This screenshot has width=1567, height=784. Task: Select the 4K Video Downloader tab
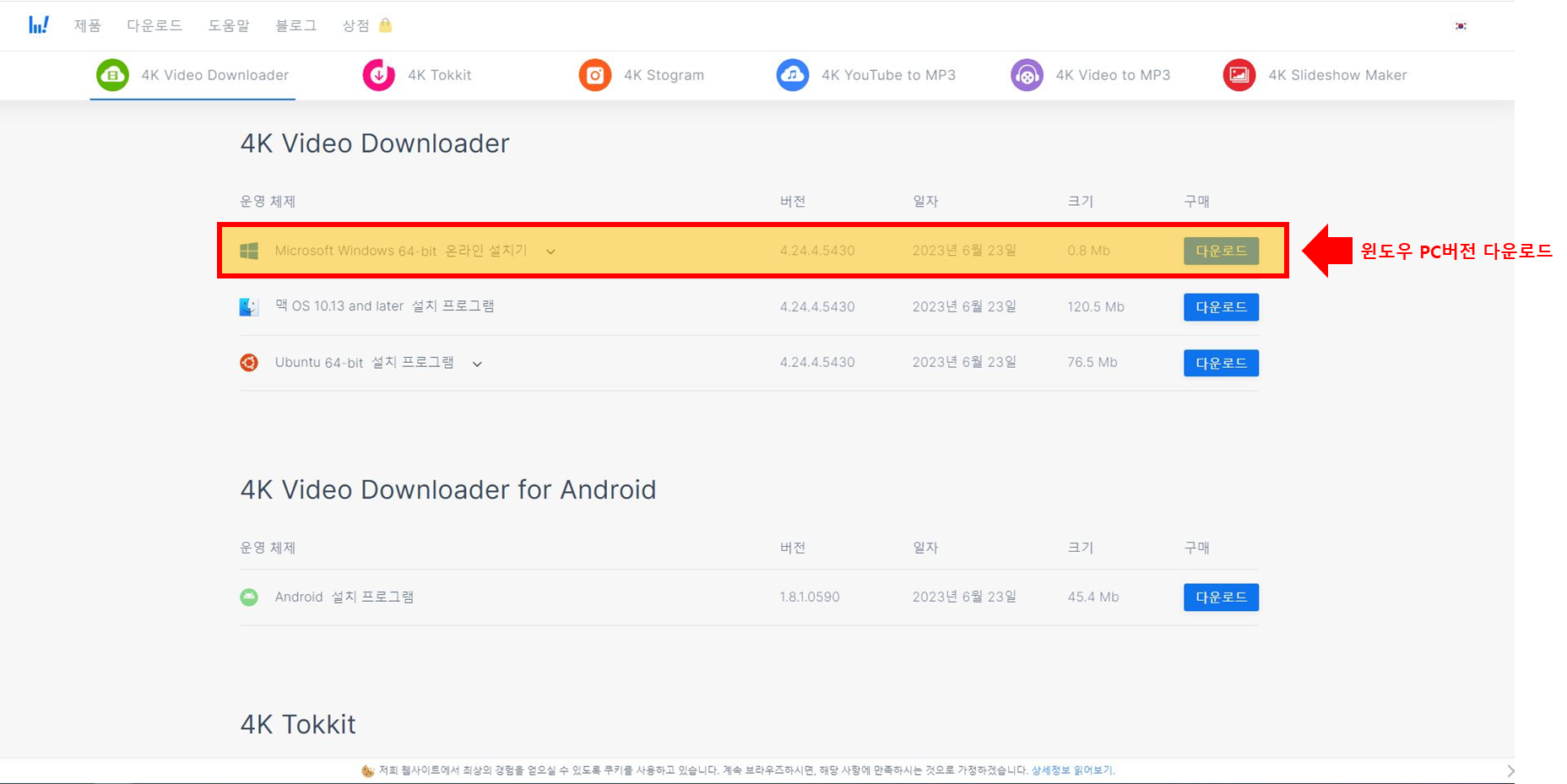click(x=192, y=75)
